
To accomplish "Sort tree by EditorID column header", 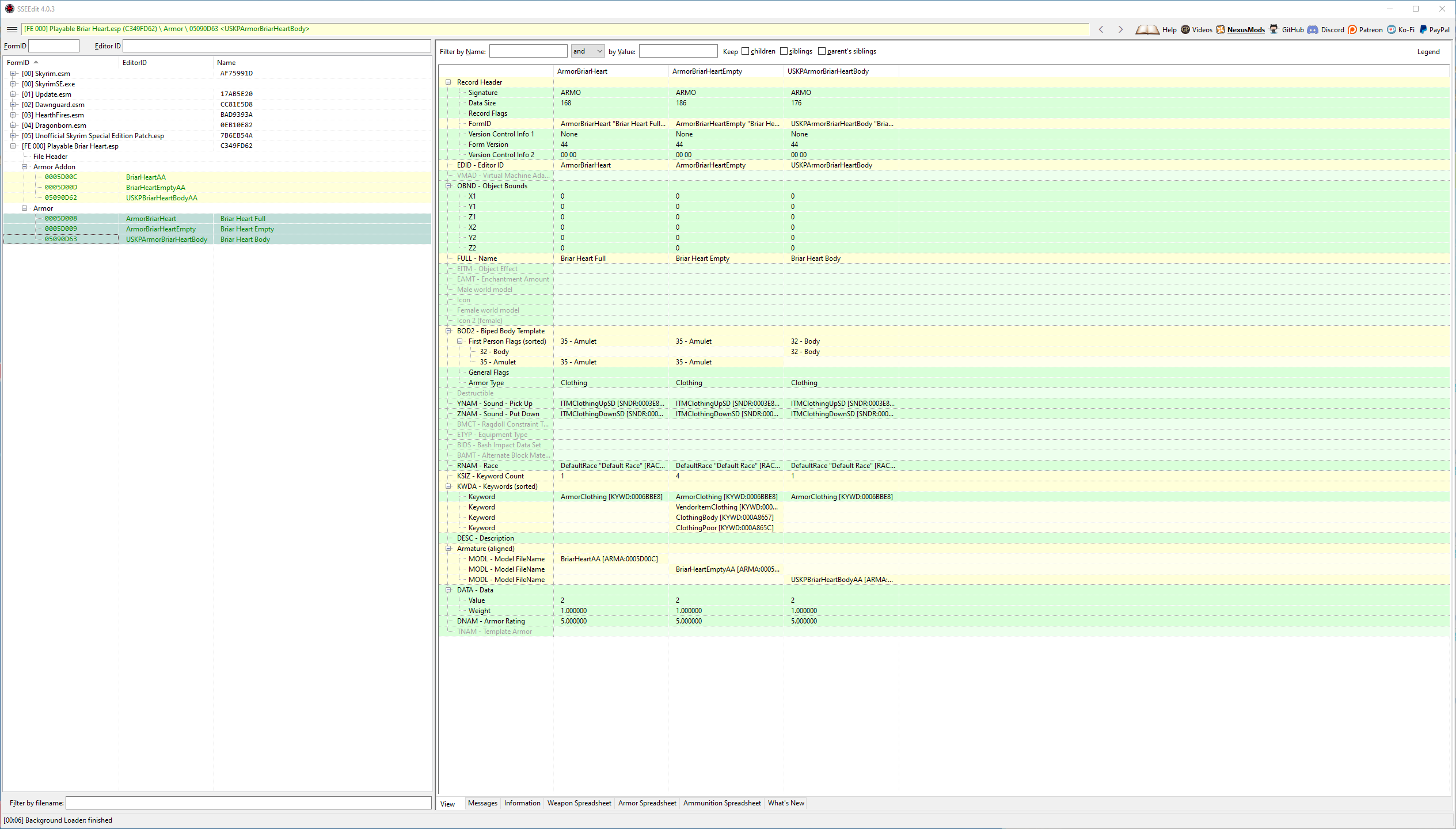I will 166,62.
